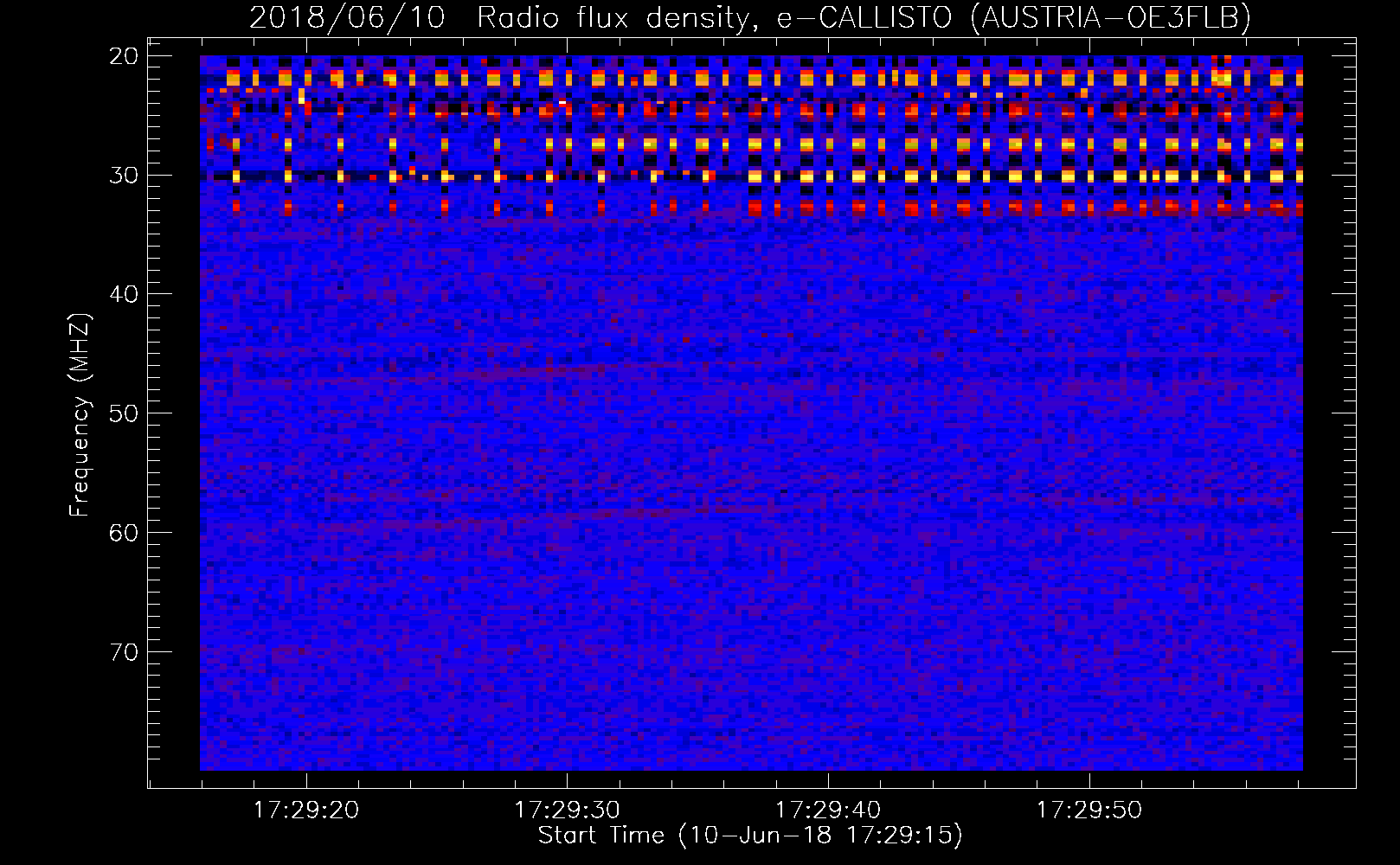Click the plot title with date 2018/06/10

(750, 17)
